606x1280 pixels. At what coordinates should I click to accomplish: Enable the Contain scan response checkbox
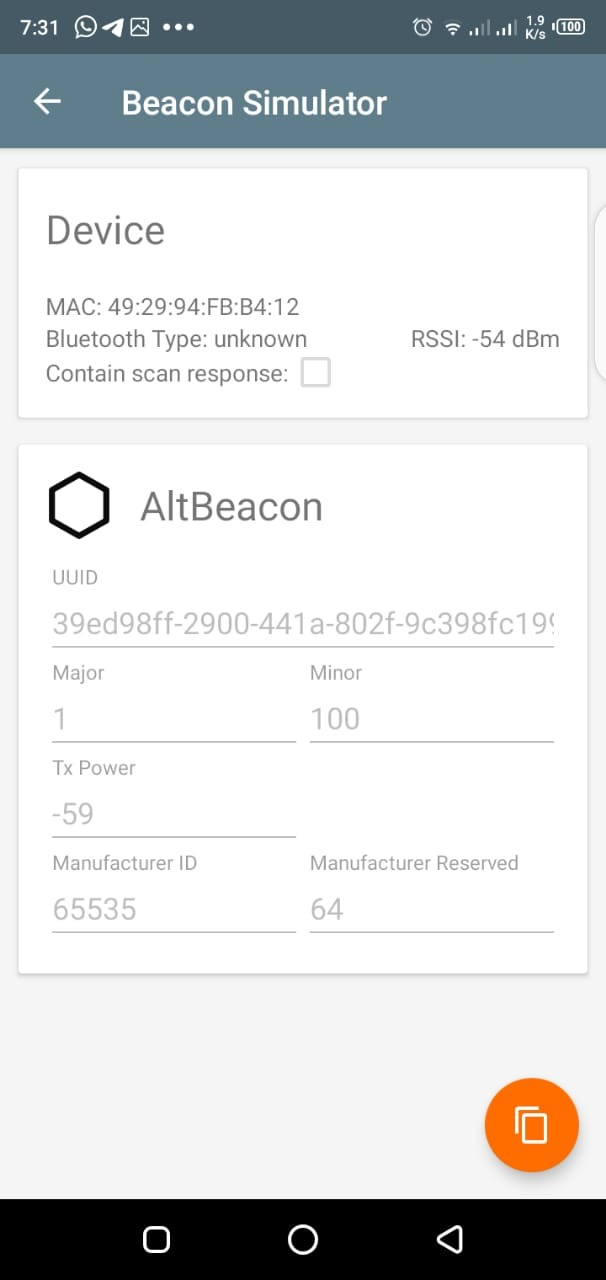pos(316,372)
